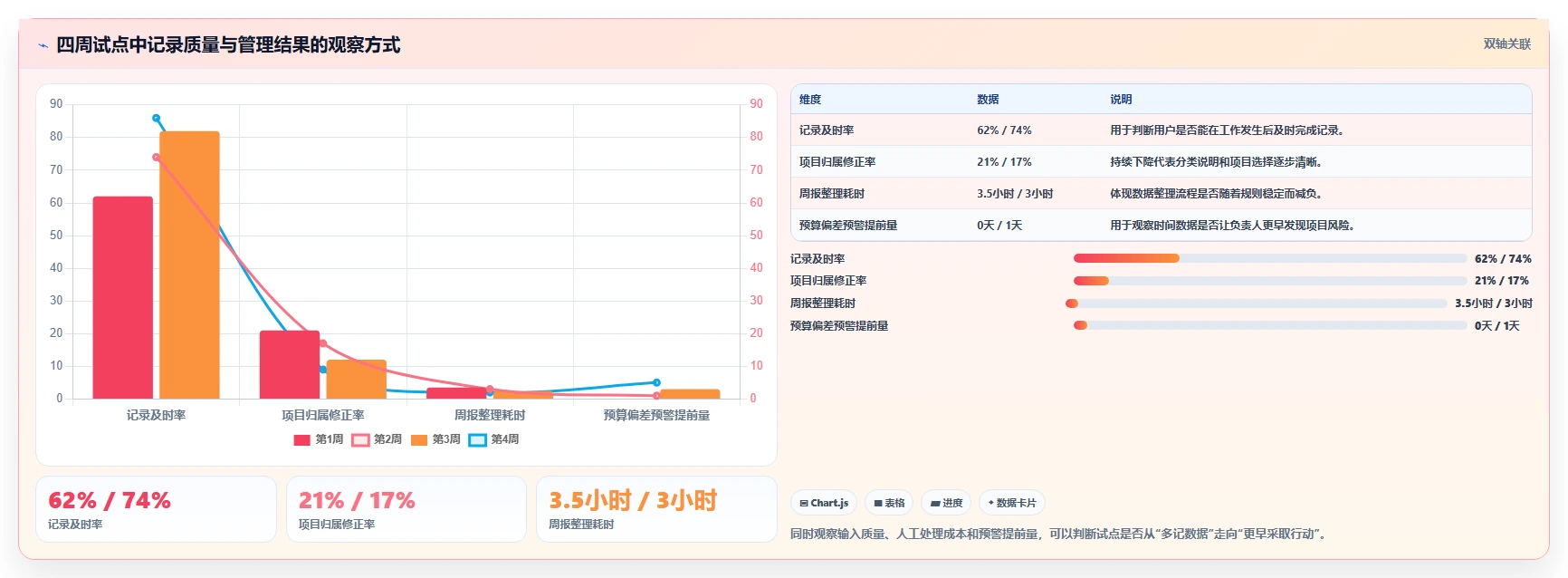Image resolution: width=1568 pixels, height=578 pixels.
Task: Click the x-axis label 记录及时率
Action: click(x=157, y=415)
